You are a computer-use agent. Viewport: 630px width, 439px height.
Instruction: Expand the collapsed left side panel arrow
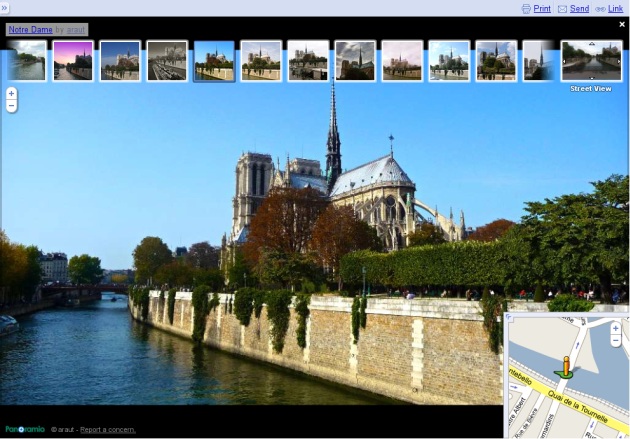[x=4, y=7]
